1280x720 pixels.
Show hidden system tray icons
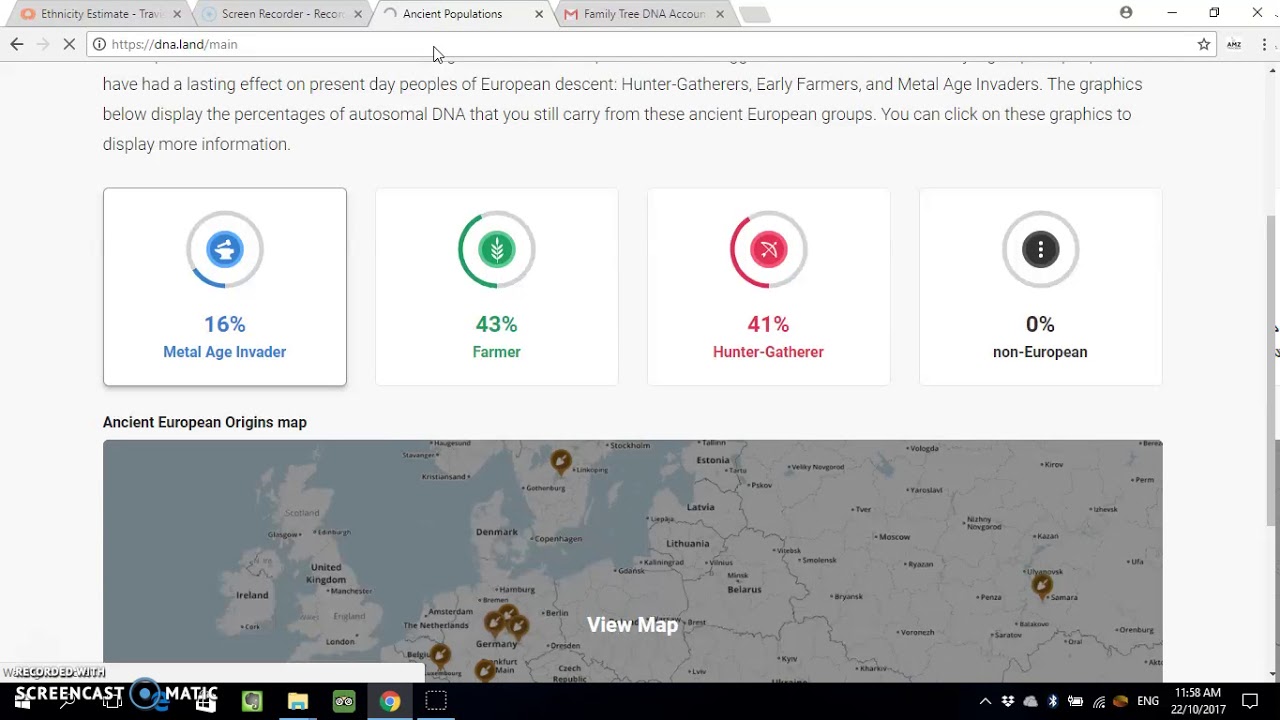tap(985, 701)
